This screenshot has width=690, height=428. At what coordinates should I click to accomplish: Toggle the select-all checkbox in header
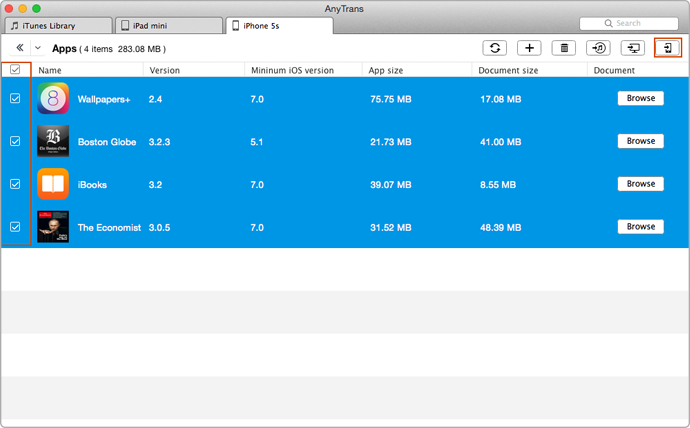coord(15,70)
